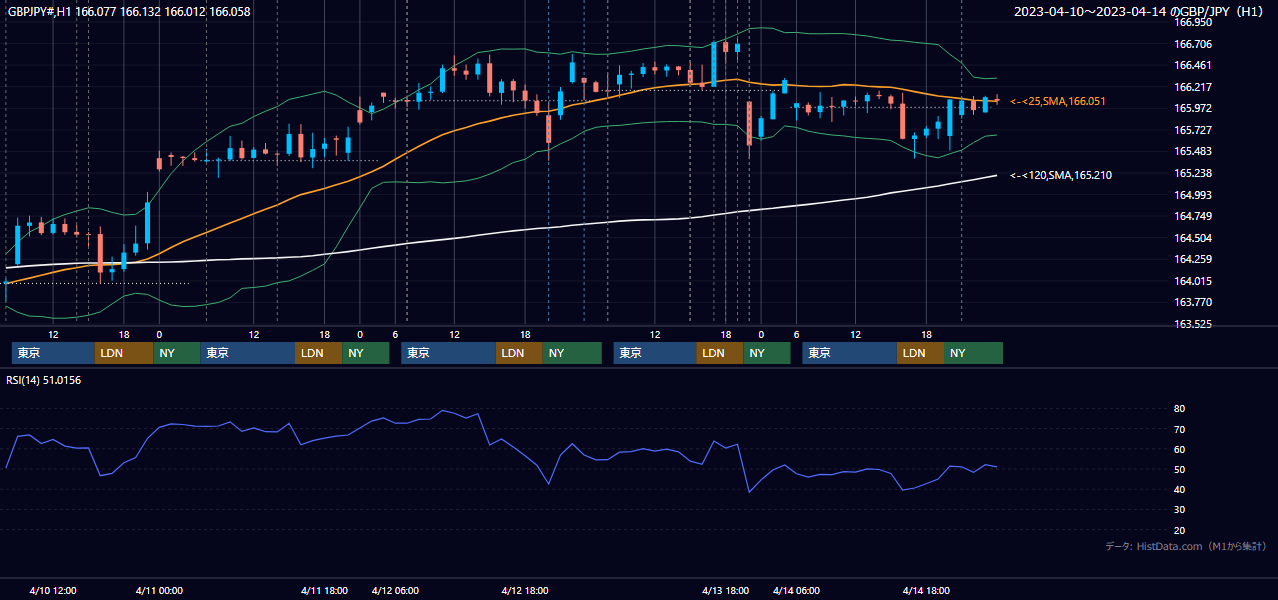The image size is (1278, 600).
Task: Click price axis value 164.259
Action: pos(1192,259)
